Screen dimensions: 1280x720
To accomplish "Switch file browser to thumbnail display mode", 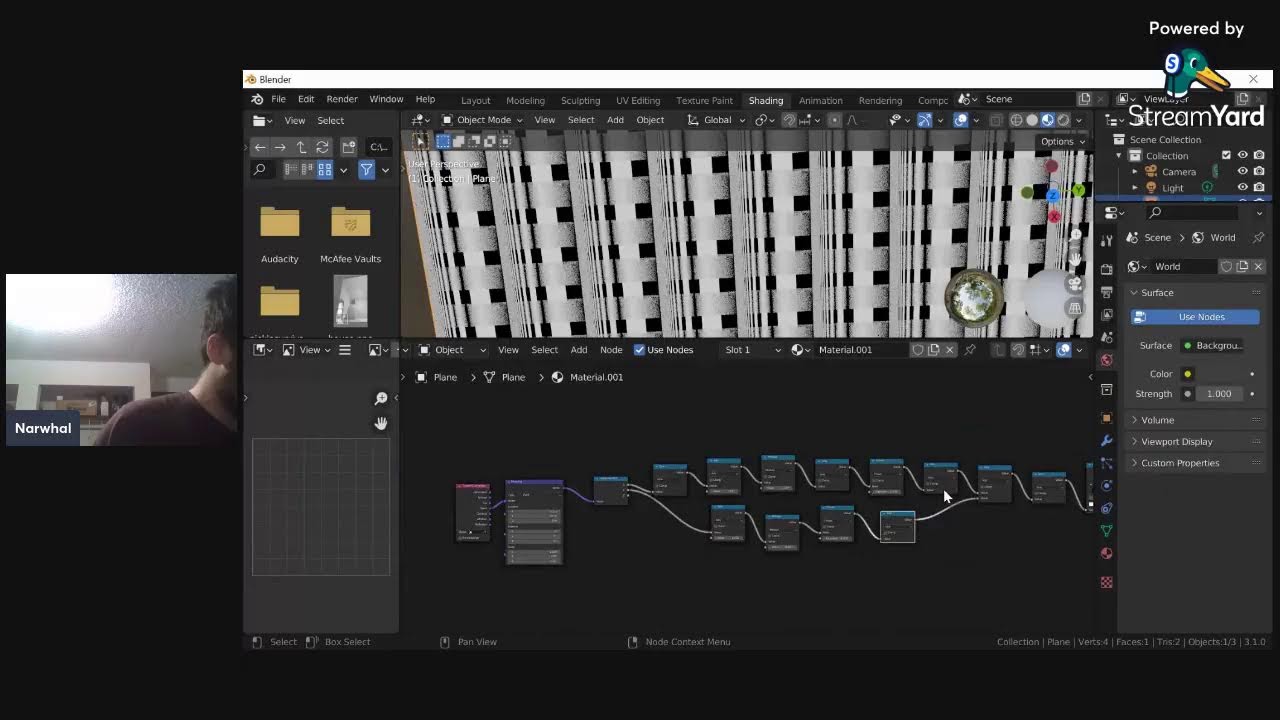I will (x=324, y=170).
